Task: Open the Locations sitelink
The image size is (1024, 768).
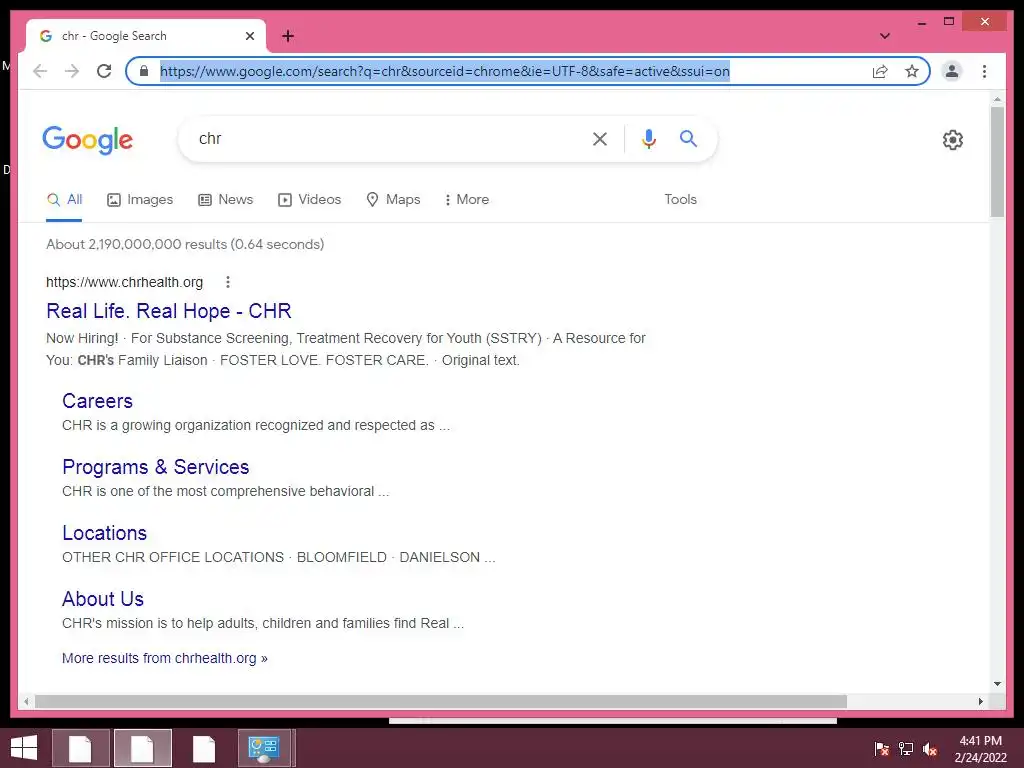Action: (104, 533)
